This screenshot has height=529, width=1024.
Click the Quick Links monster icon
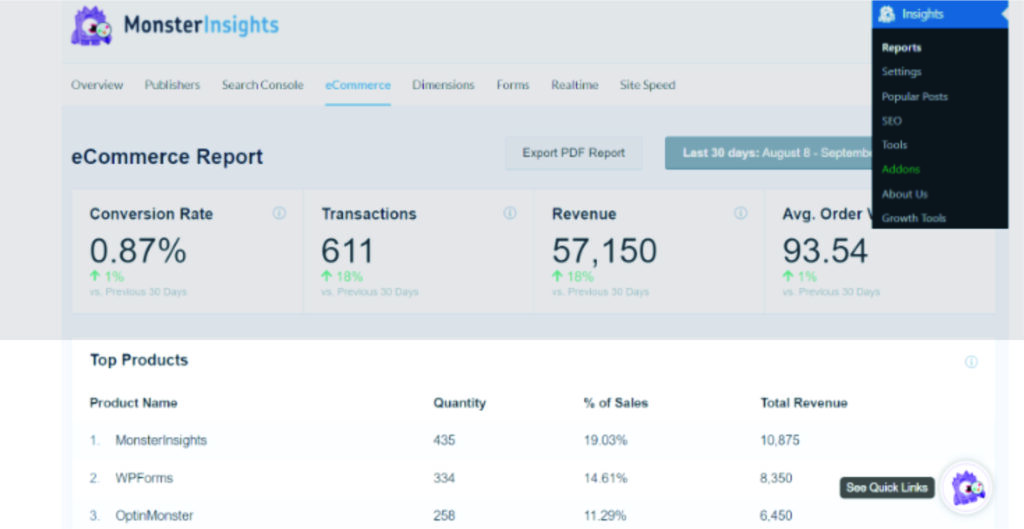point(967,488)
